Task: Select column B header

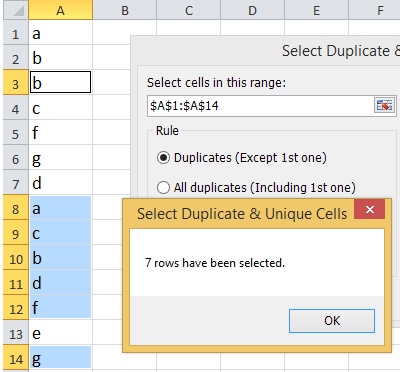Action: coord(125,10)
